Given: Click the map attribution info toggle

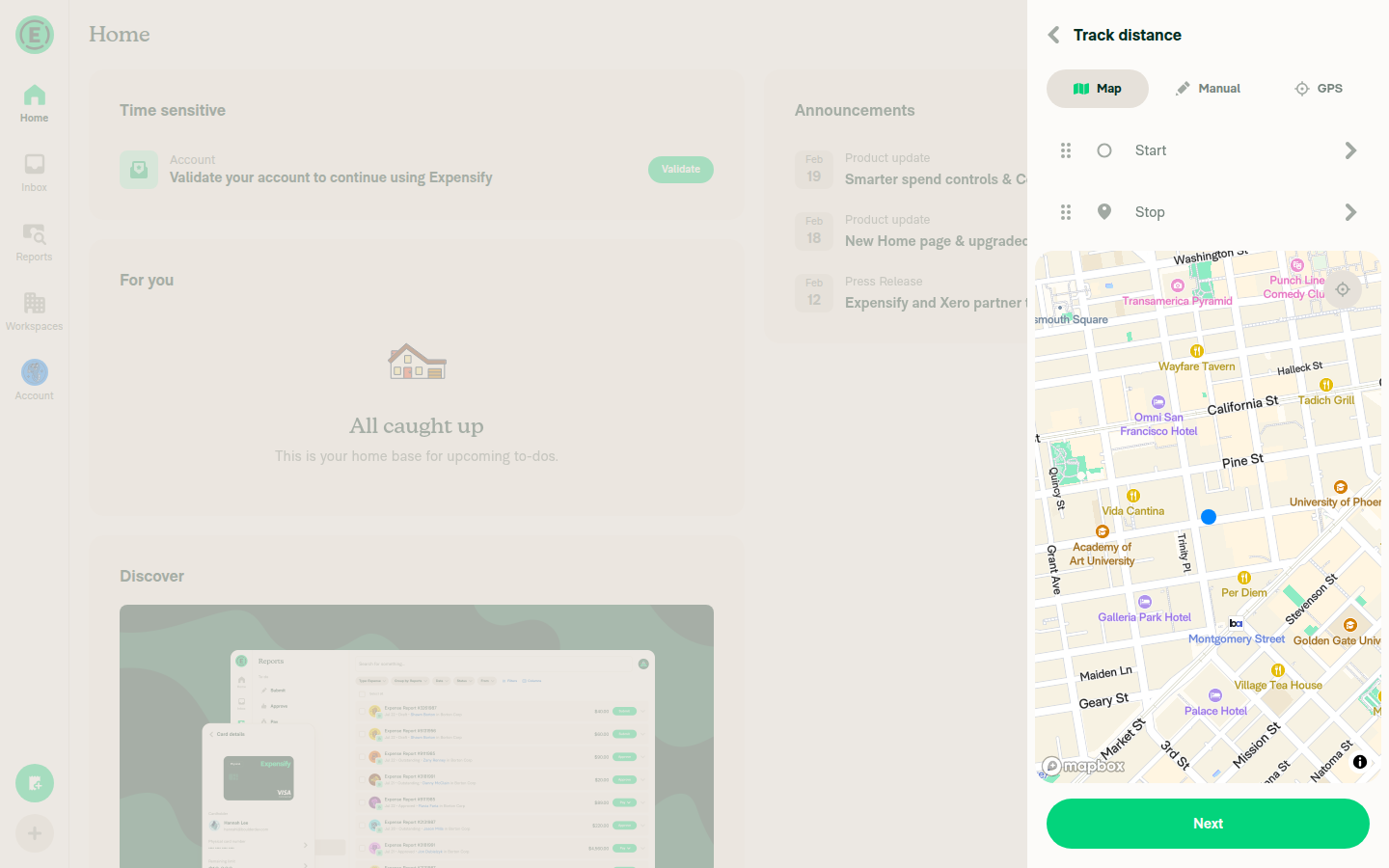Looking at the screenshot, I should [1360, 762].
